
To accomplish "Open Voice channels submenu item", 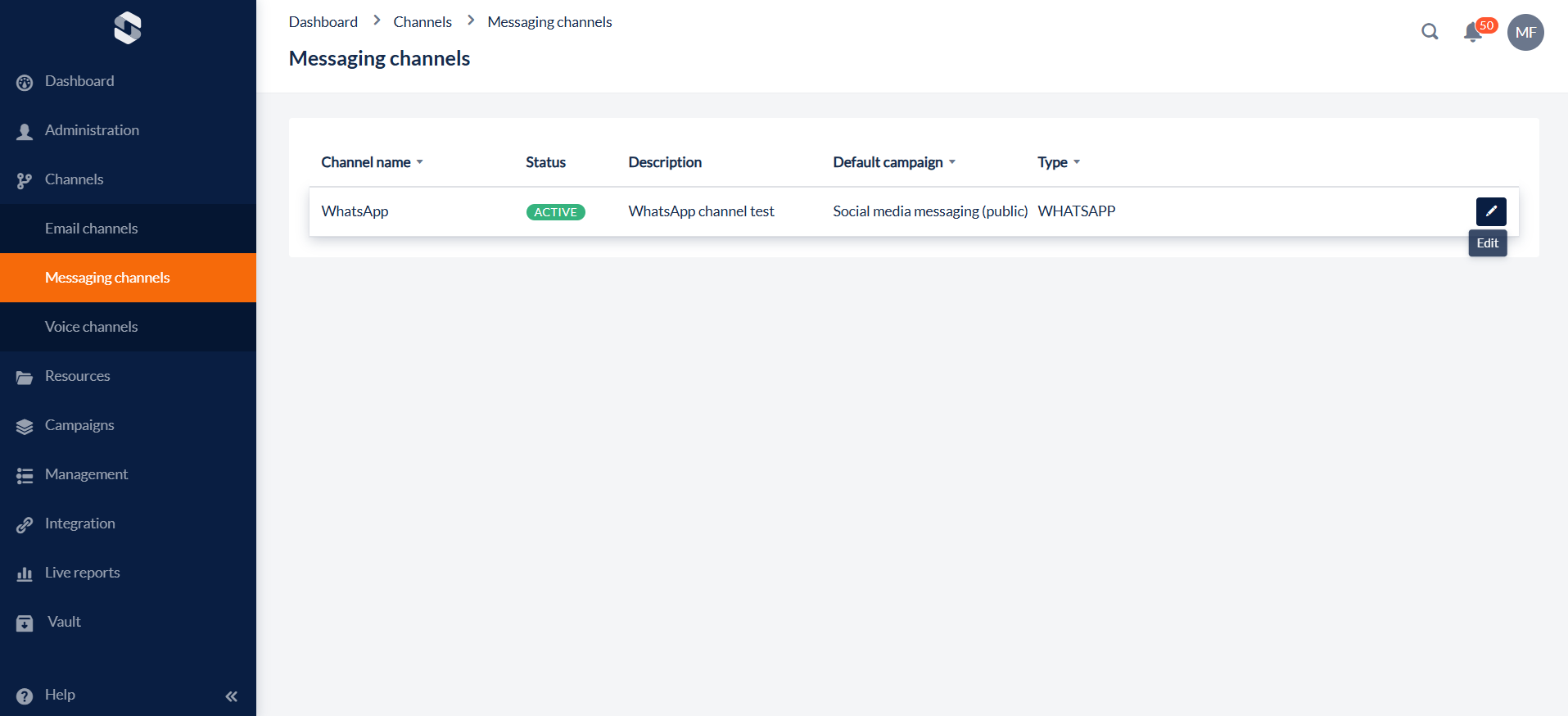I will pos(91,327).
